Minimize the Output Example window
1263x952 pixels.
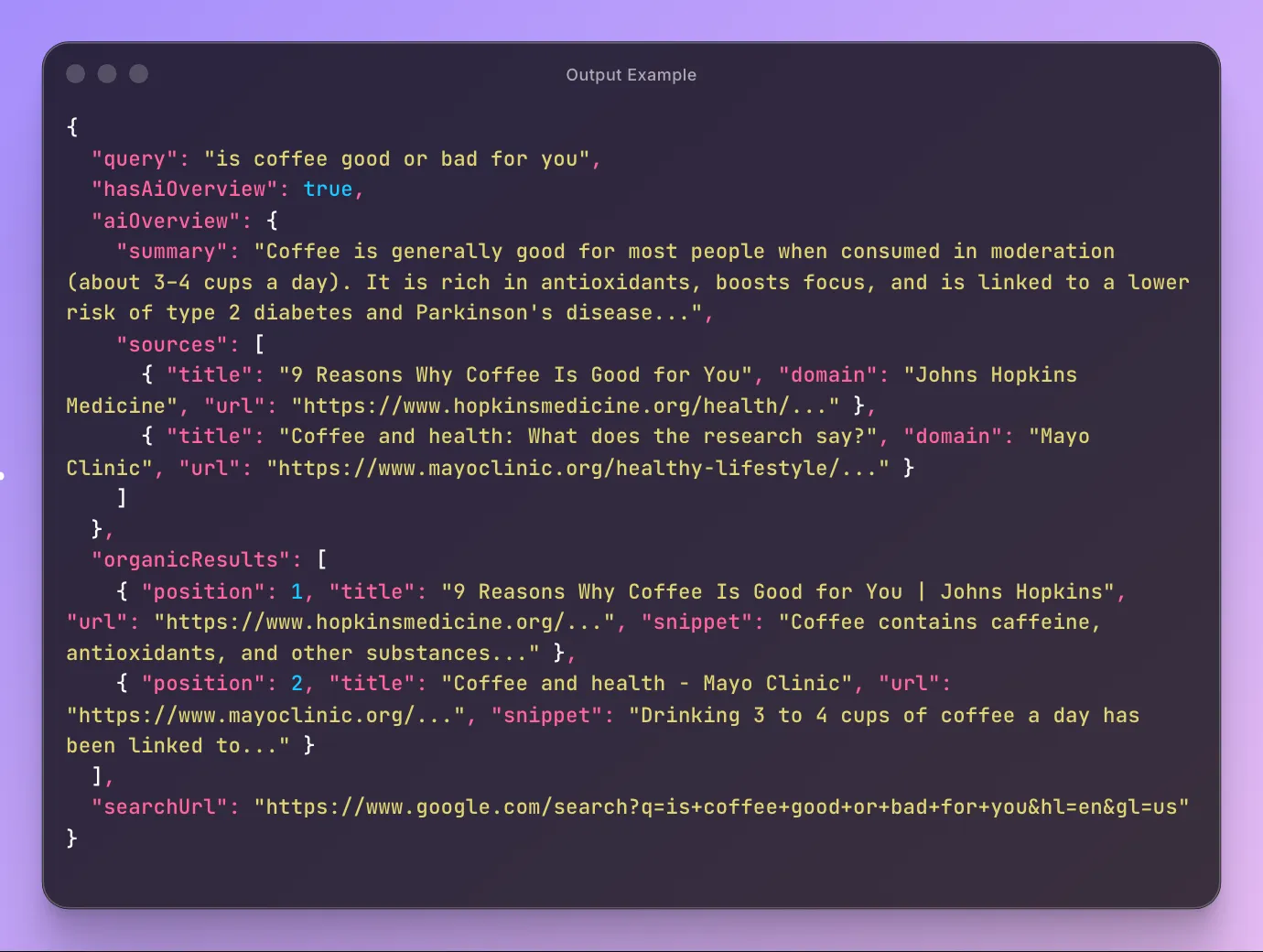click(107, 74)
